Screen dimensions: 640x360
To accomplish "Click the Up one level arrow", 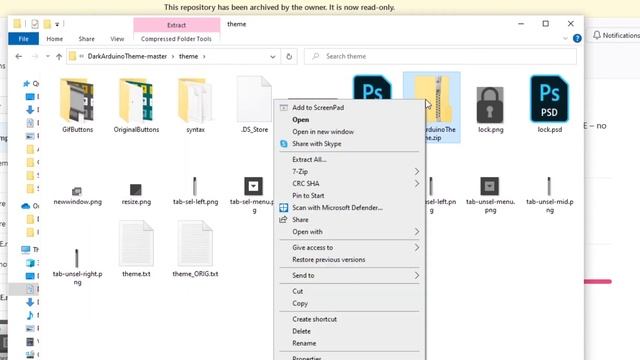I will 59,56.
